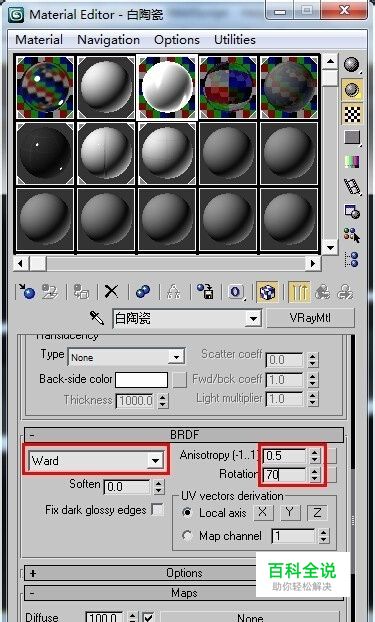Toggle the checkered Background icon
The image size is (375, 622).
point(352,115)
